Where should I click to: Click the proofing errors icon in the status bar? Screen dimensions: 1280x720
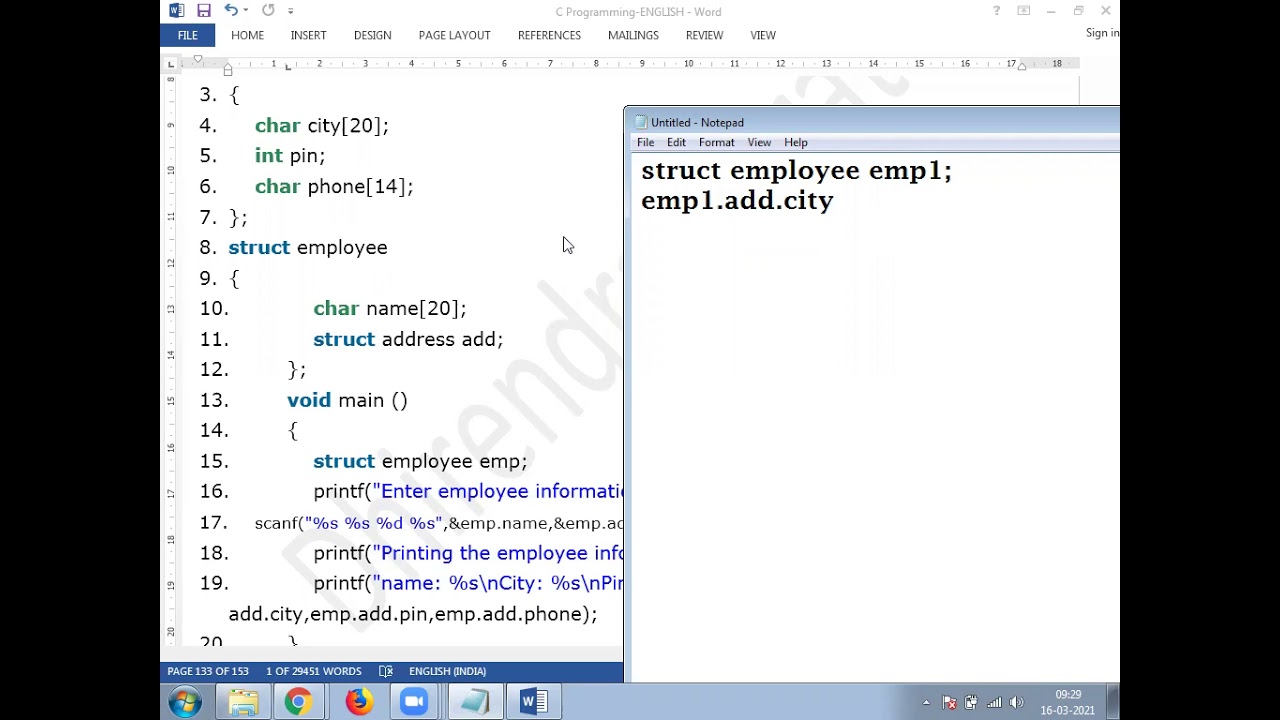tap(386, 671)
